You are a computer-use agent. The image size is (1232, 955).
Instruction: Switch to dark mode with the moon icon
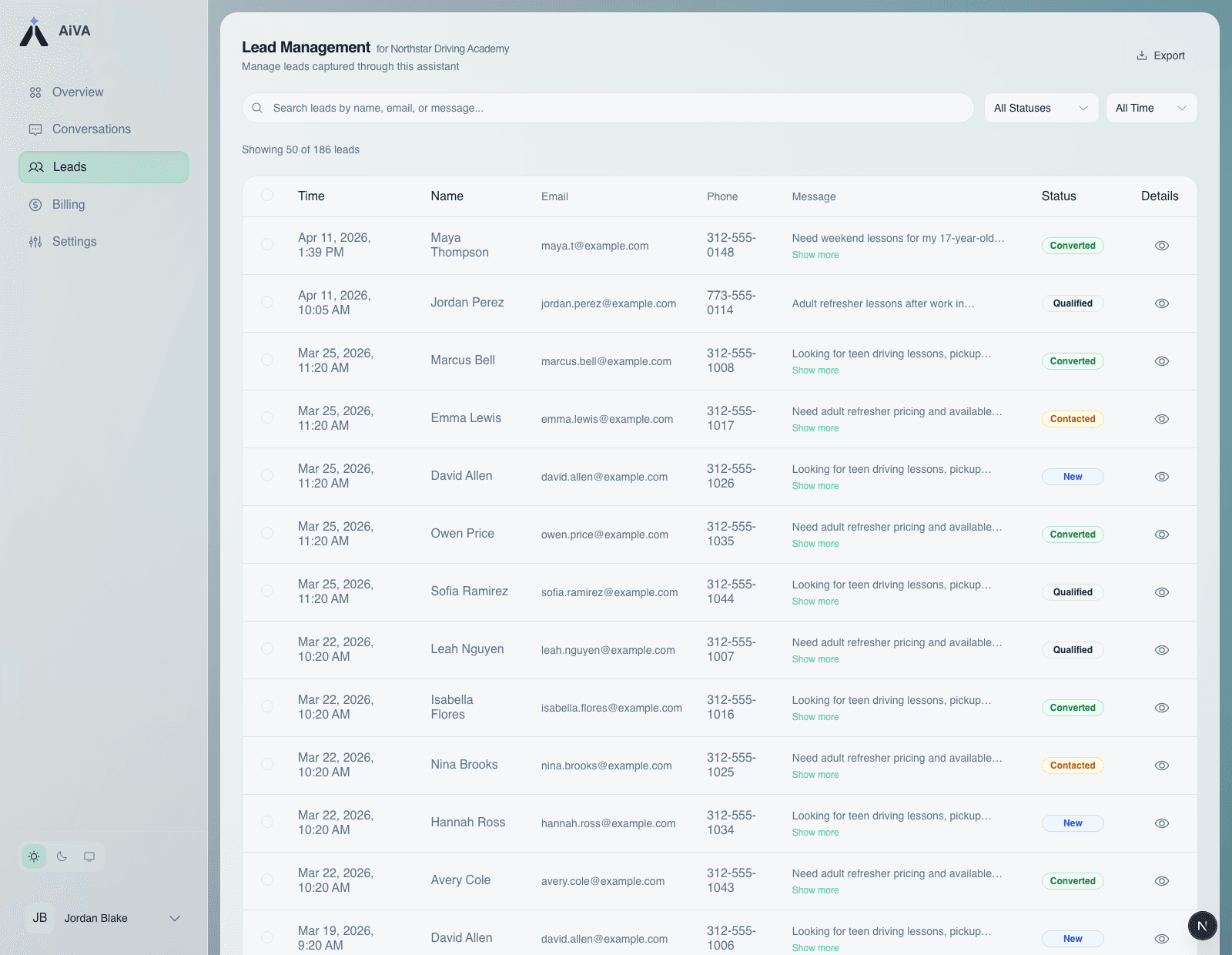(x=62, y=856)
